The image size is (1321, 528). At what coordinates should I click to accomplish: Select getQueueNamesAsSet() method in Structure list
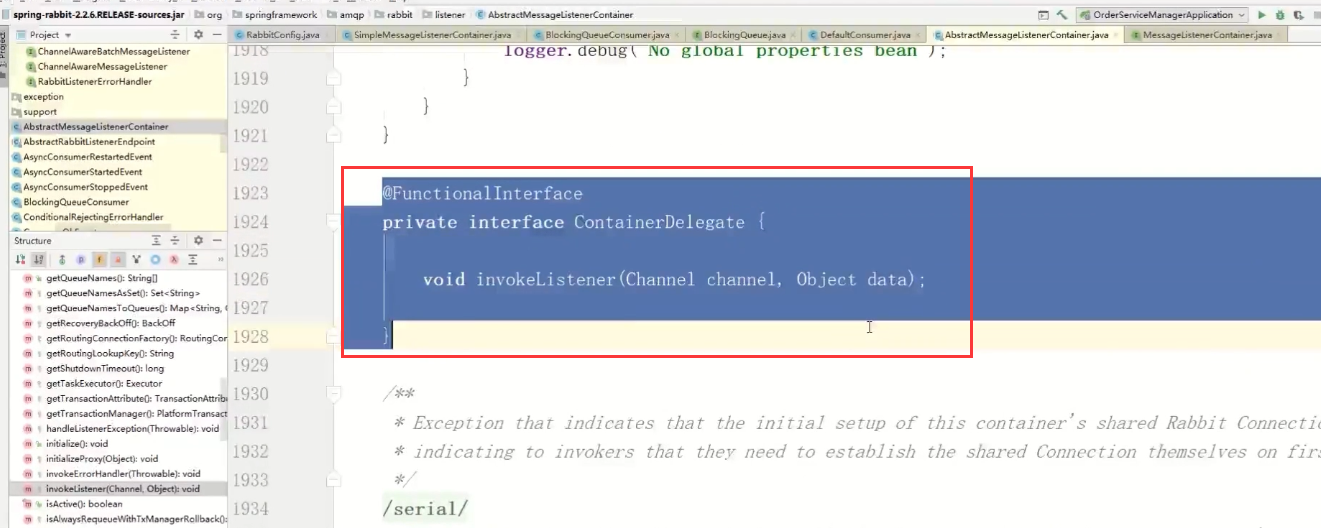click(110, 293)
